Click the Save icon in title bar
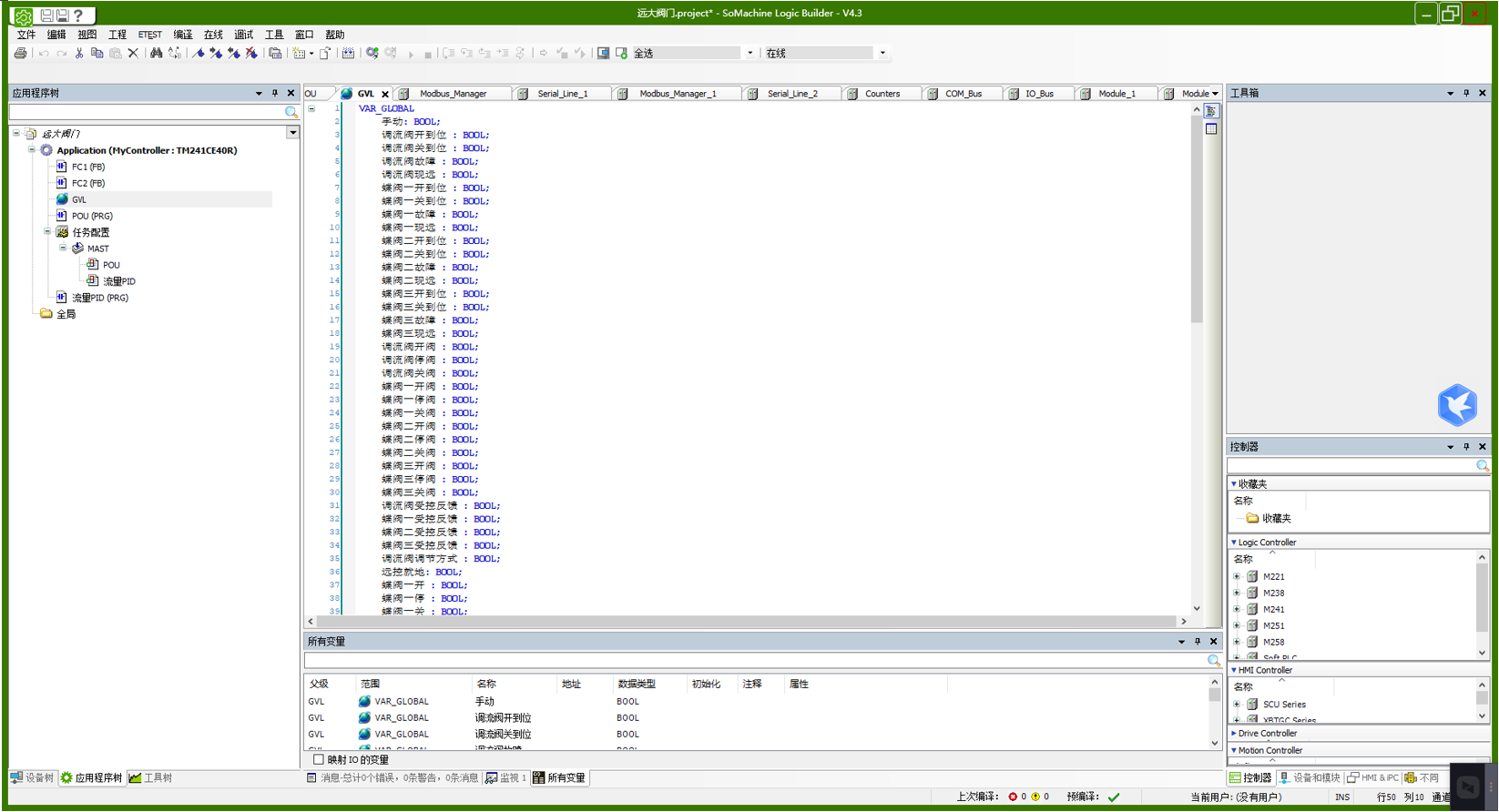The height and width of the screenshot is (812, 1499). pyautogui.click(x=46, y=15)
